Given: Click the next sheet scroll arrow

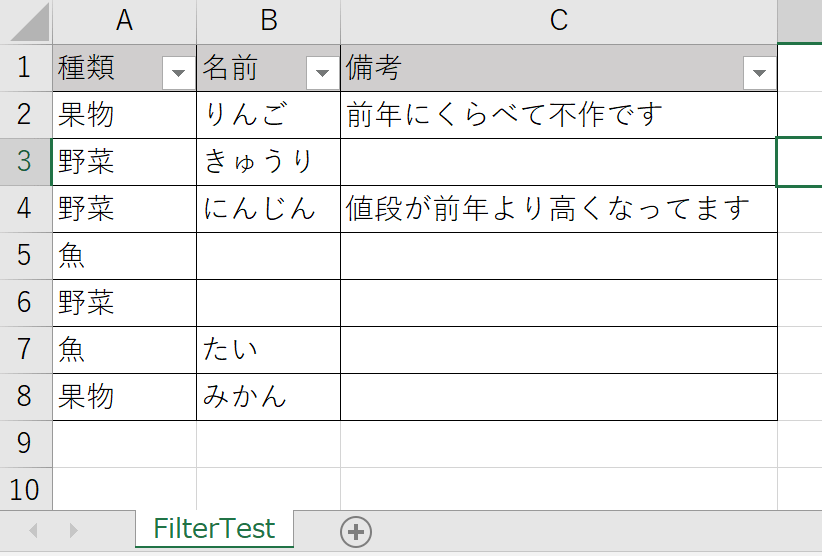Looking at the screenshot, I should (x=72, y=531).
